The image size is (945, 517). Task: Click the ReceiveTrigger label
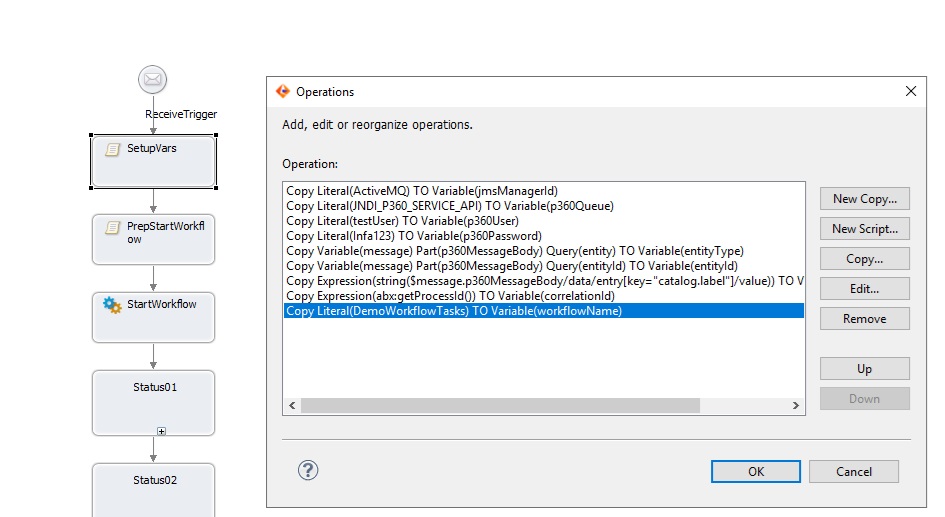(x=181, y=114)
